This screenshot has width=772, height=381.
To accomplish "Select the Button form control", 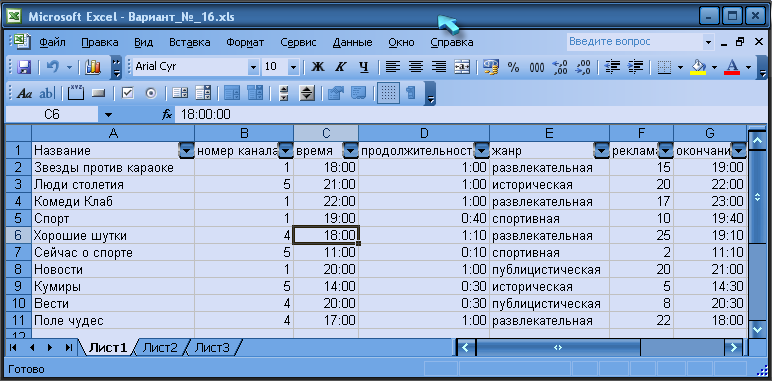I will tap(99, 93).
